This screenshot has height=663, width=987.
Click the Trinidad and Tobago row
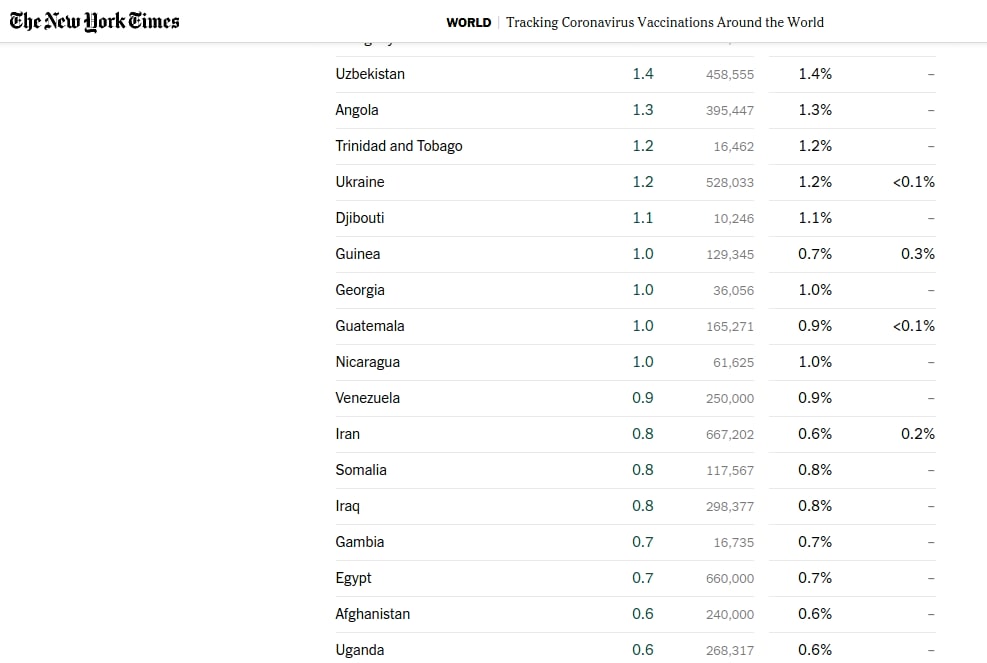(635, 146)
